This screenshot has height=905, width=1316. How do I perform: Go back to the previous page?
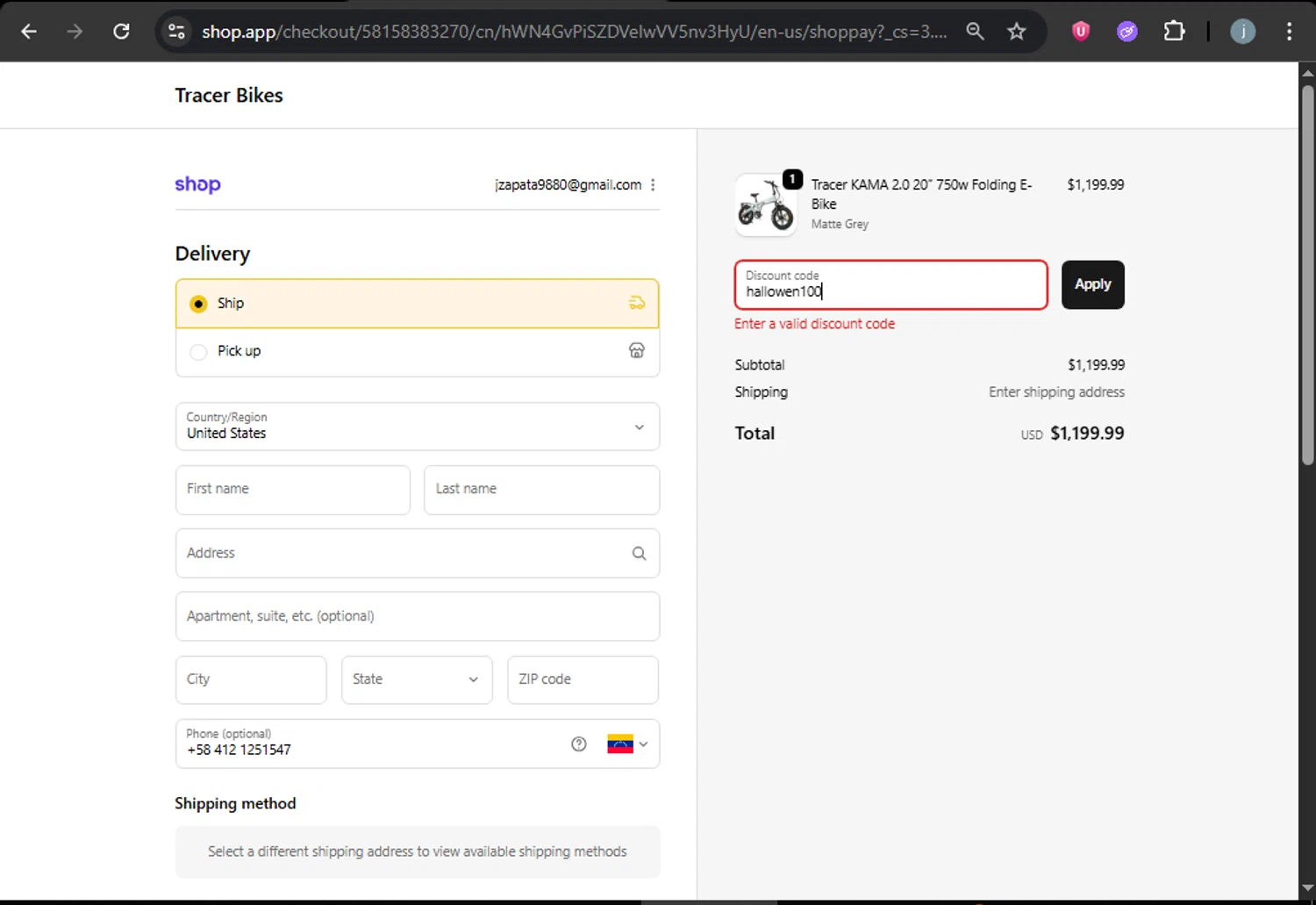(29, 32)
